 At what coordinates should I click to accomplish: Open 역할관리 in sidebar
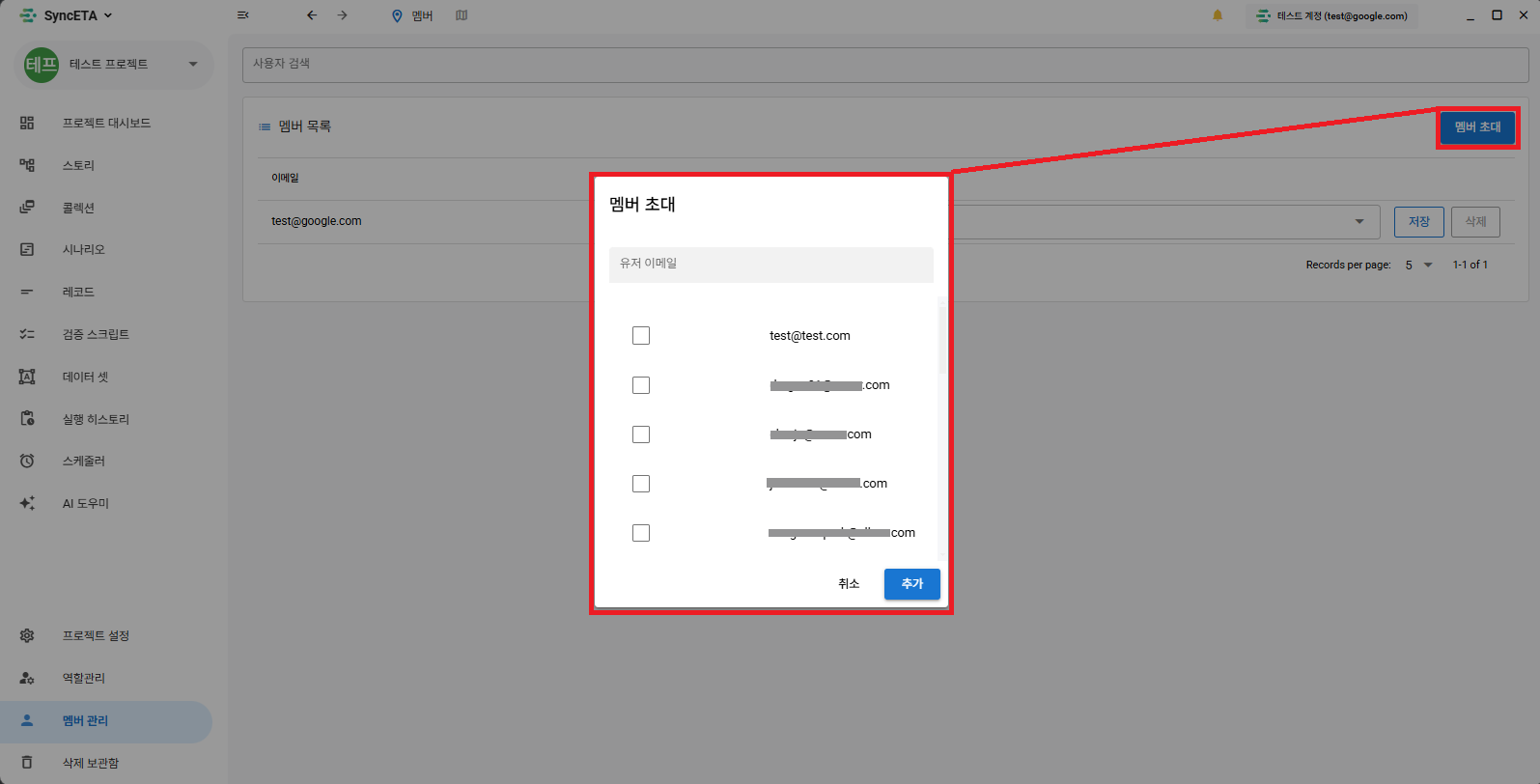[x=84, y=678]
